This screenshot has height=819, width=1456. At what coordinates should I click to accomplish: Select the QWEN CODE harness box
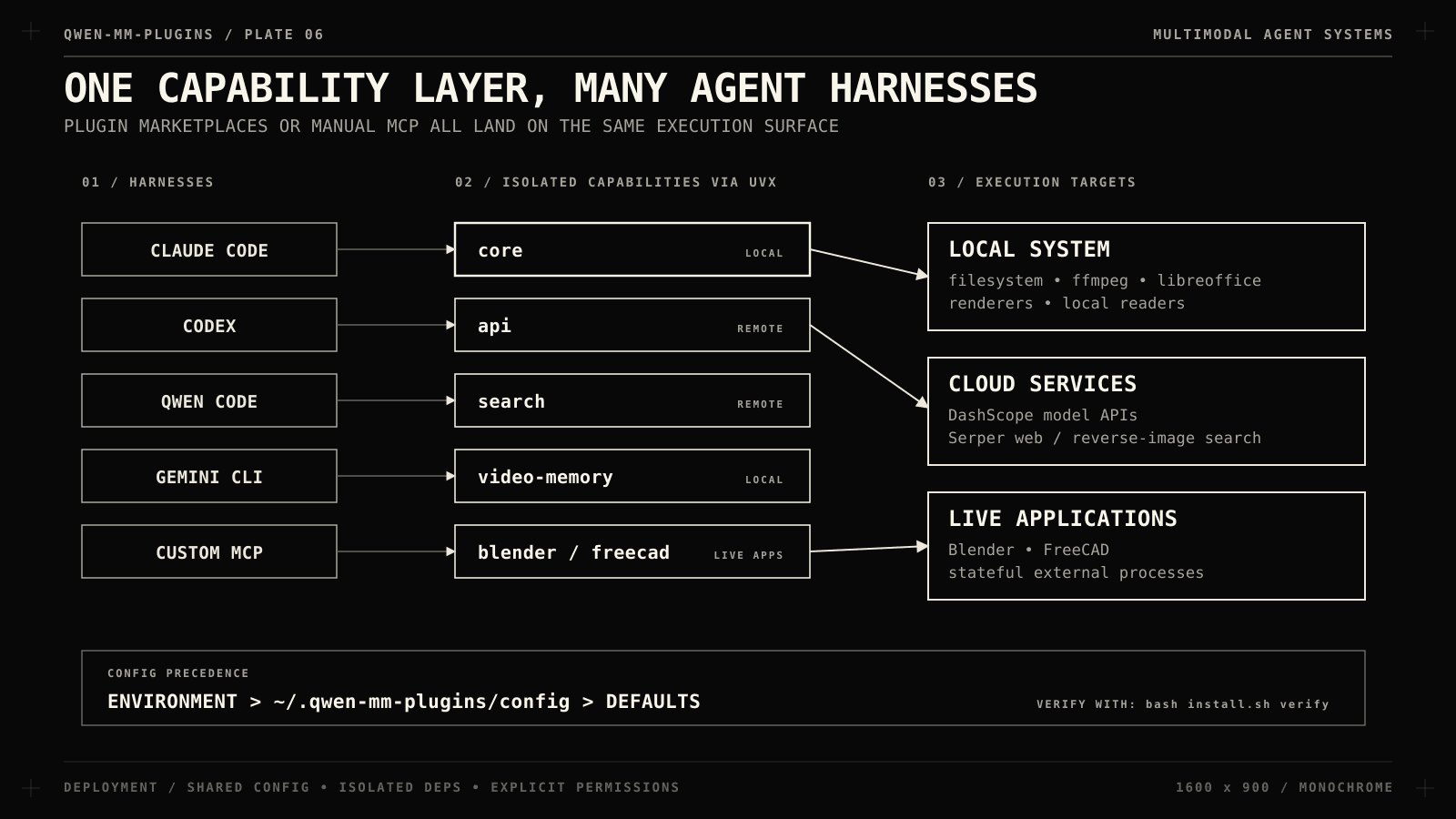pyautogui.click(x=209, y=400)
